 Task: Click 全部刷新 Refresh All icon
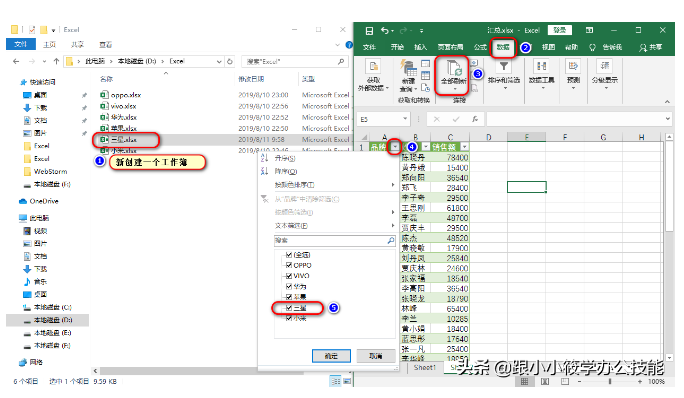(x=454, y=69)
